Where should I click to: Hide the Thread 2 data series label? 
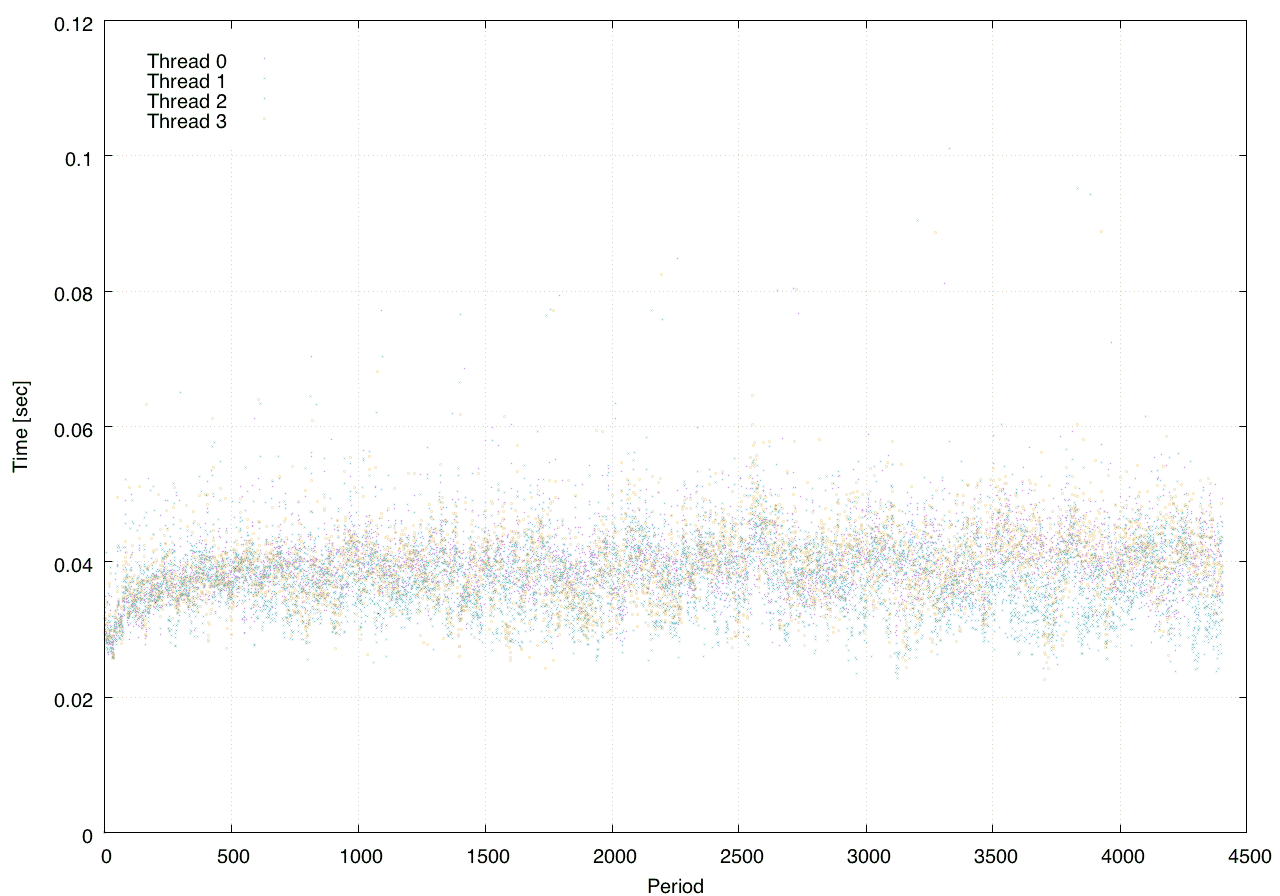(x=187, y=102)
